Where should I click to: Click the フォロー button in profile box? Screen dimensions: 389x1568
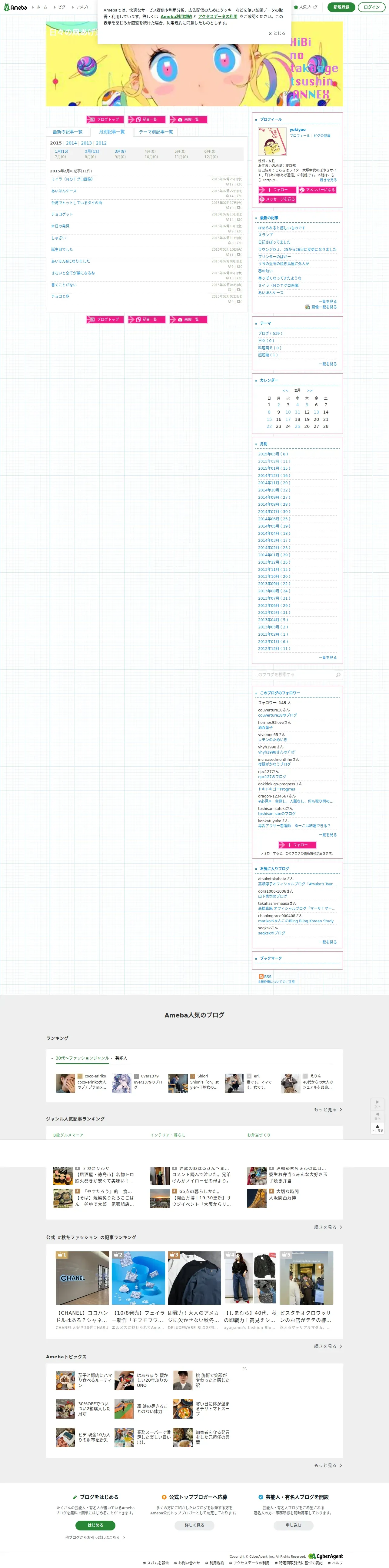(x=277, y=190)
